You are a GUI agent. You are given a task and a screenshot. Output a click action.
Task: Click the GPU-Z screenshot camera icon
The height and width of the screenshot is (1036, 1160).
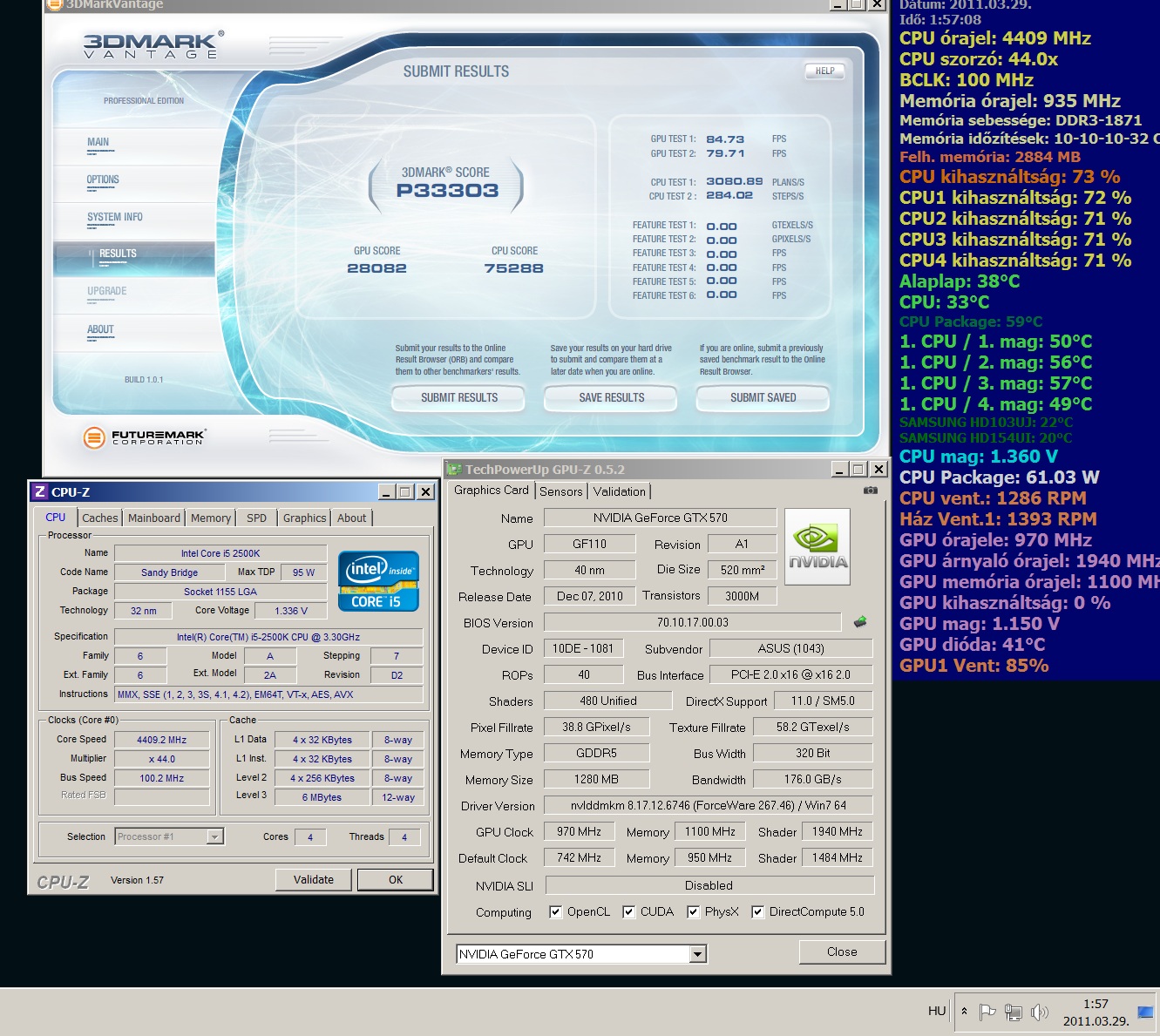[870, 491]
